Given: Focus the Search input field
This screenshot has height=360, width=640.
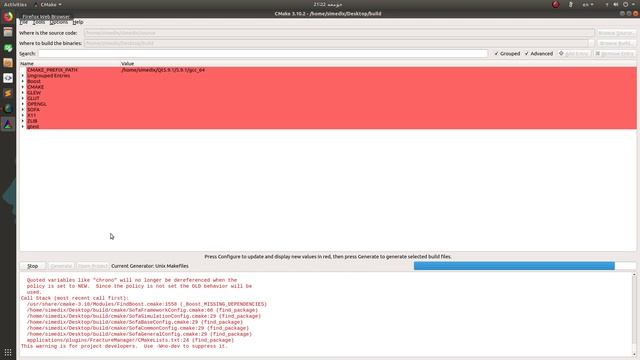Looking at the screenshot, I should coord(263,53).
